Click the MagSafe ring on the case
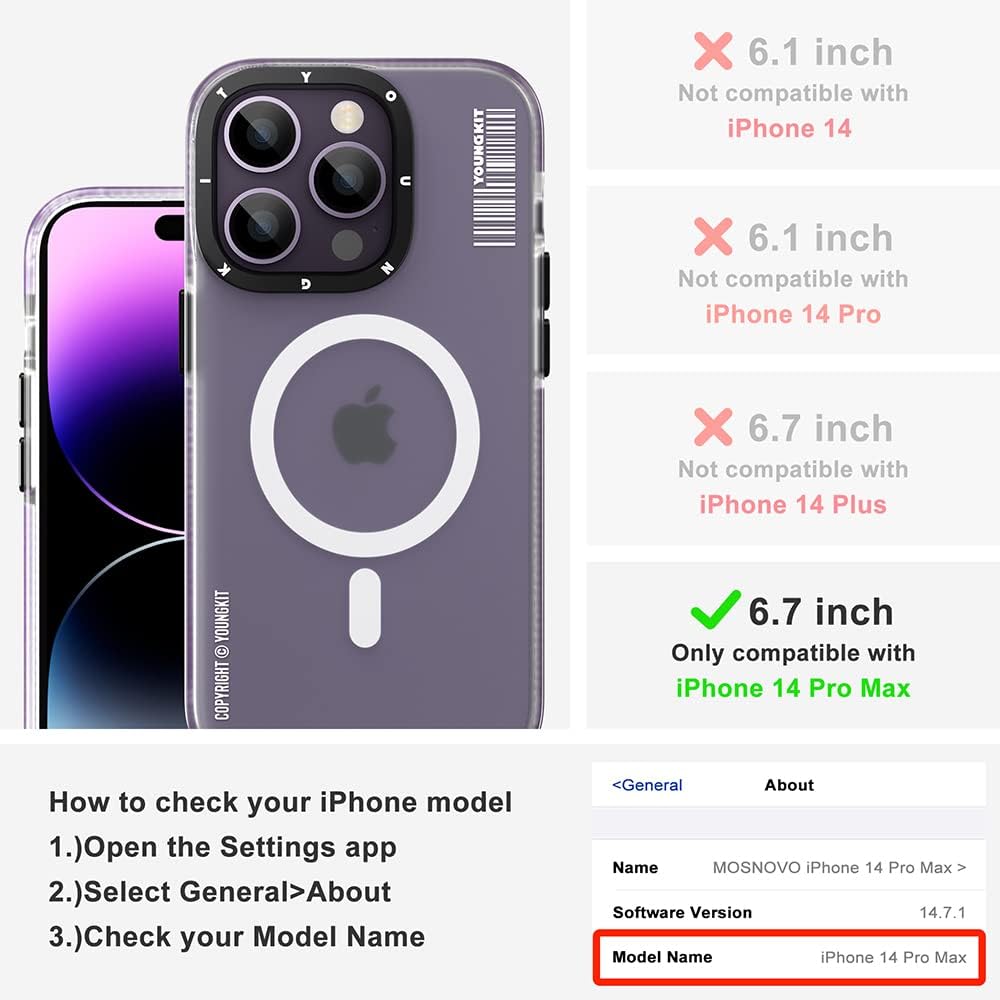Viewport: 1000px width, 1000px height. coord(365,436)
